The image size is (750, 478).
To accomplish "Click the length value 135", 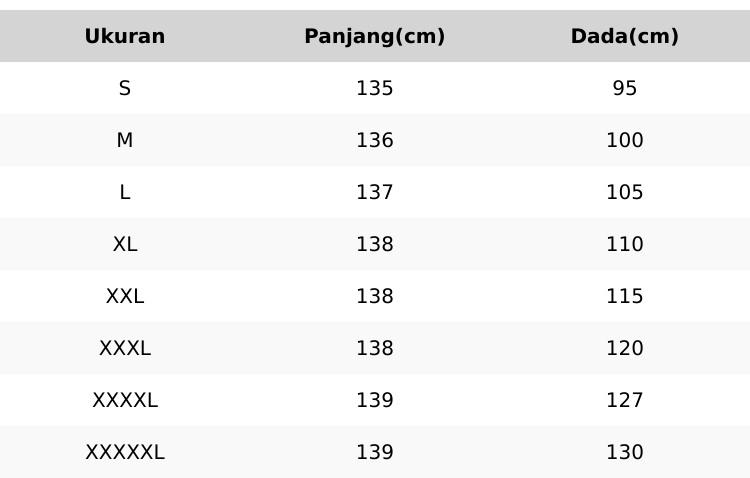I will [375, 89].
